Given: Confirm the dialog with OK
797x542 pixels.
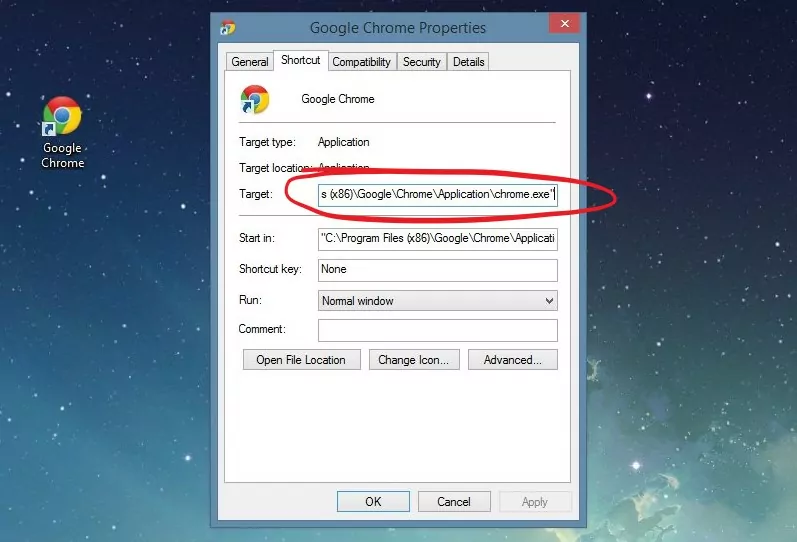Looking at the screenshot, I should (x=373, y=501).
